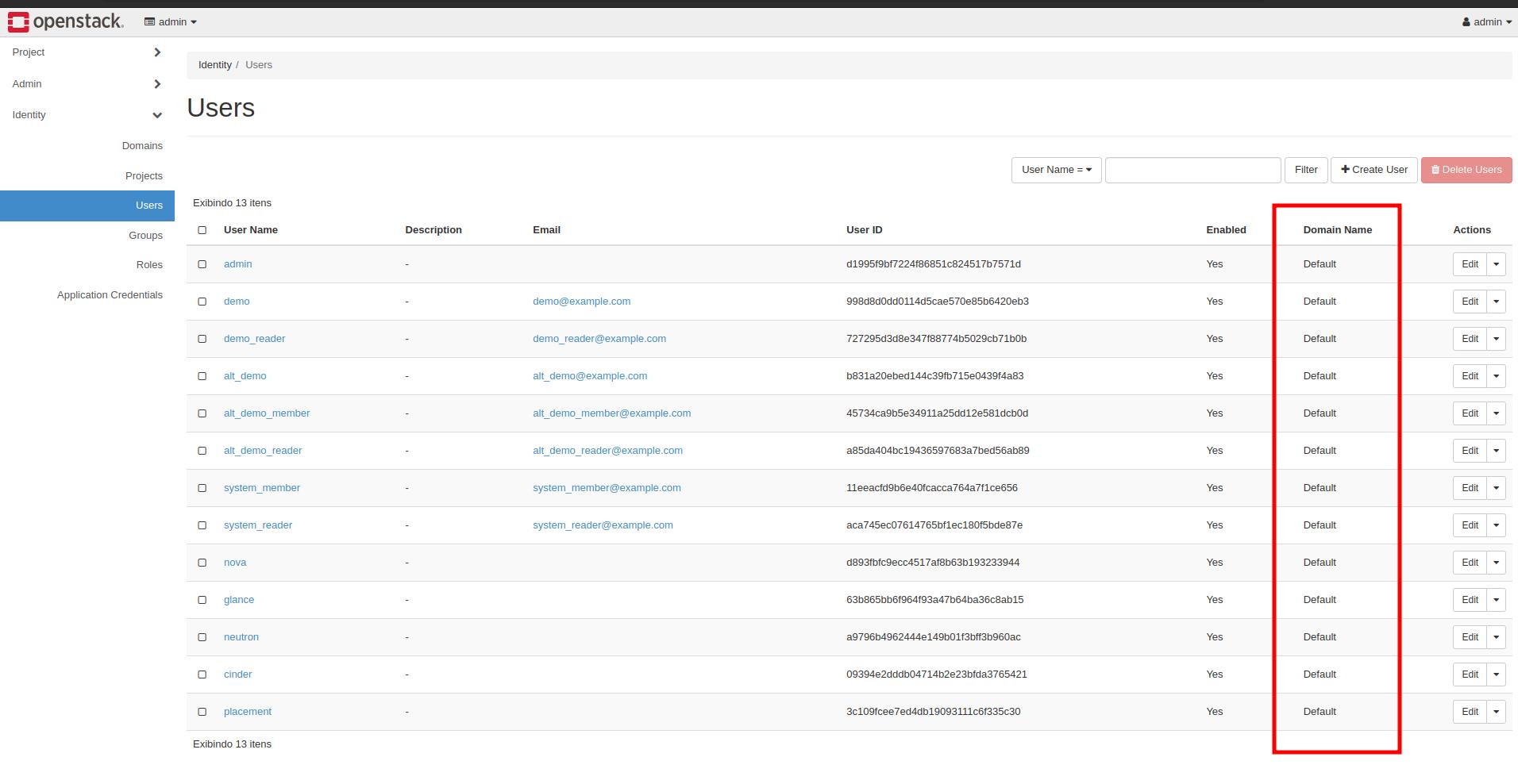The width and height of the screenshot is (1518, 784).
Task: Select Groups in the Identity sidebar
Action: (x=145, y=235)
